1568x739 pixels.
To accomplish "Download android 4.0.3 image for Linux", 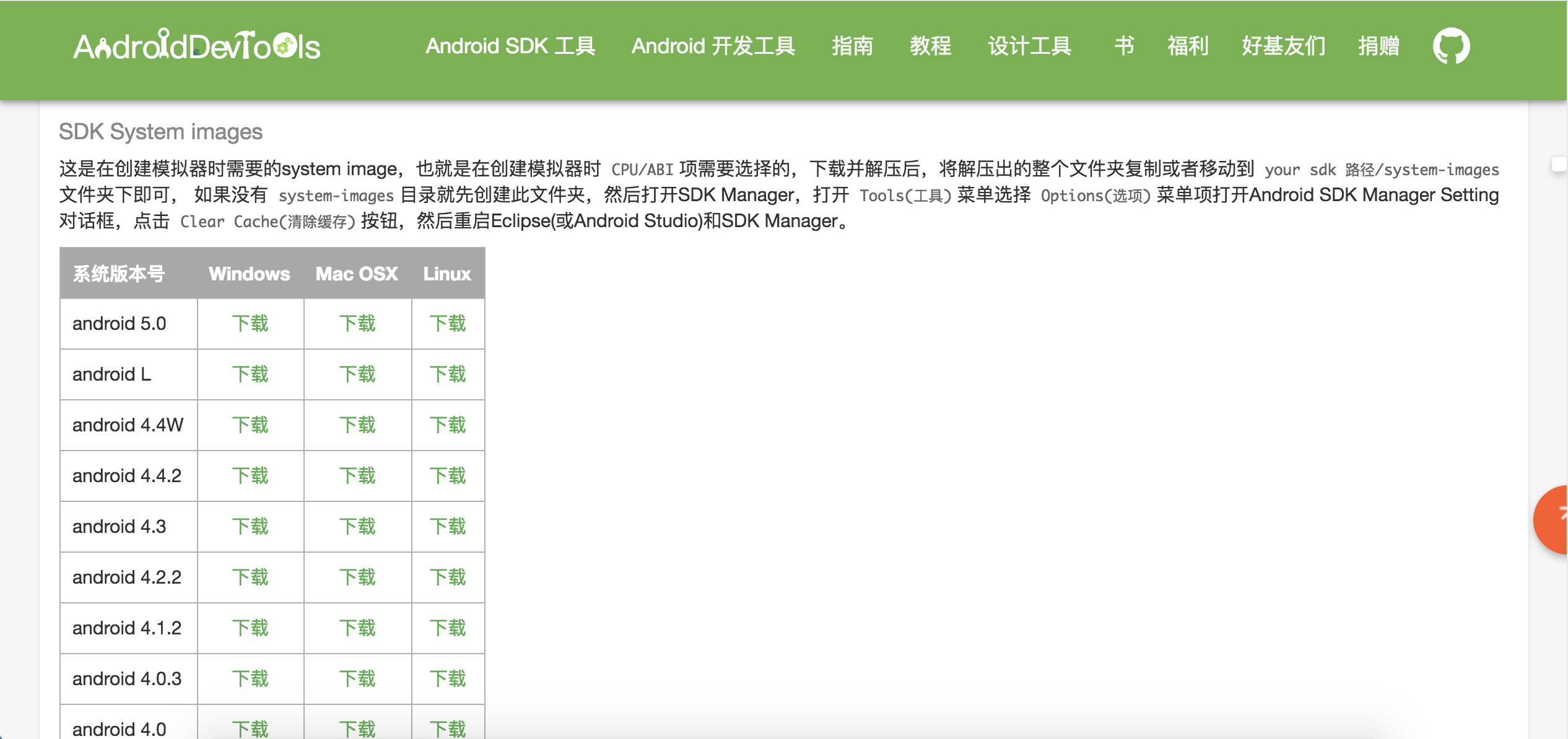I will pos(448,678).
